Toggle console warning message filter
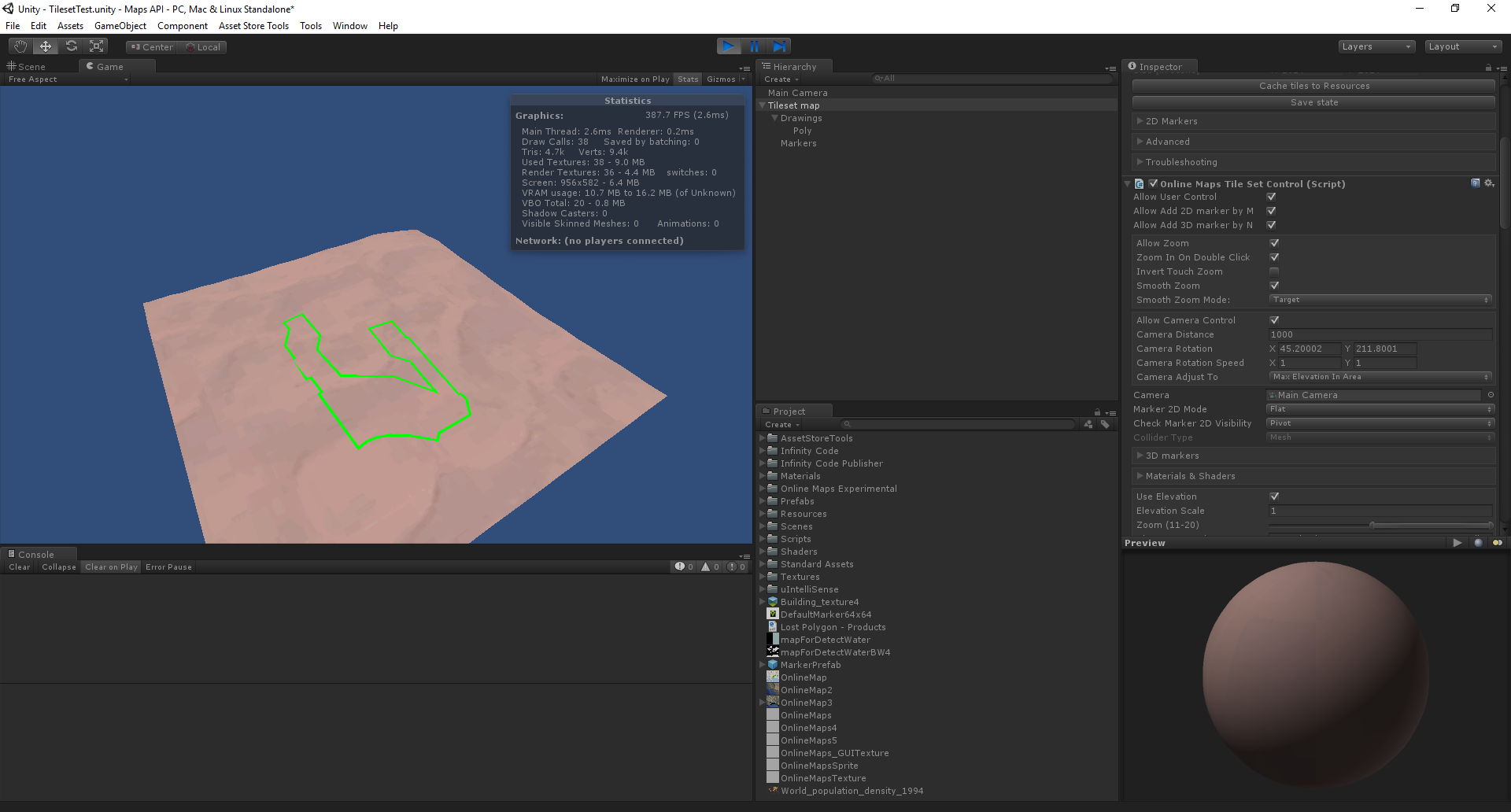This screenshot has width=1511, height=812. click(x=710, y=567)
